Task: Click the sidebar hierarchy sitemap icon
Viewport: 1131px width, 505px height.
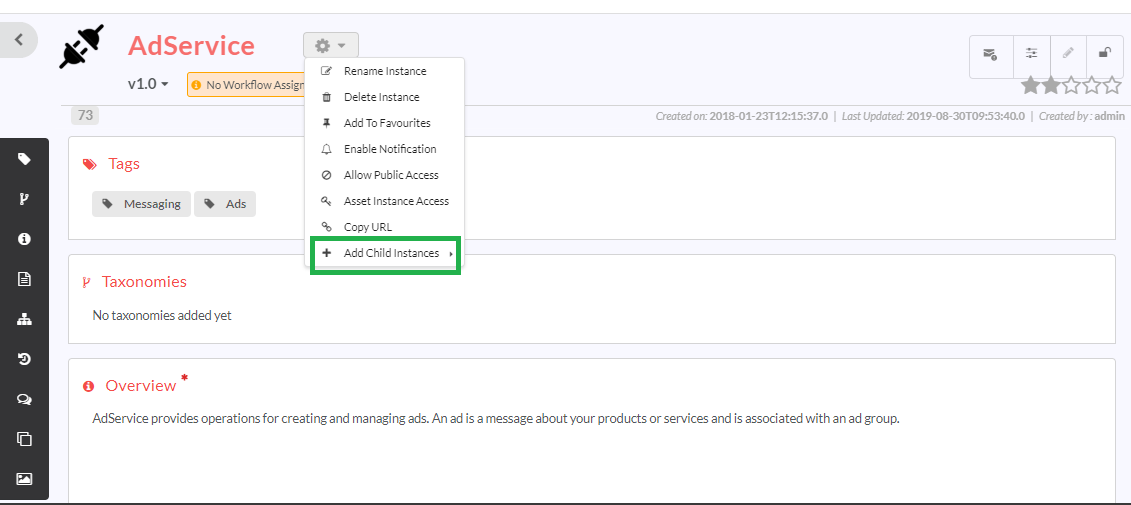Action: (x=24, y=319)
